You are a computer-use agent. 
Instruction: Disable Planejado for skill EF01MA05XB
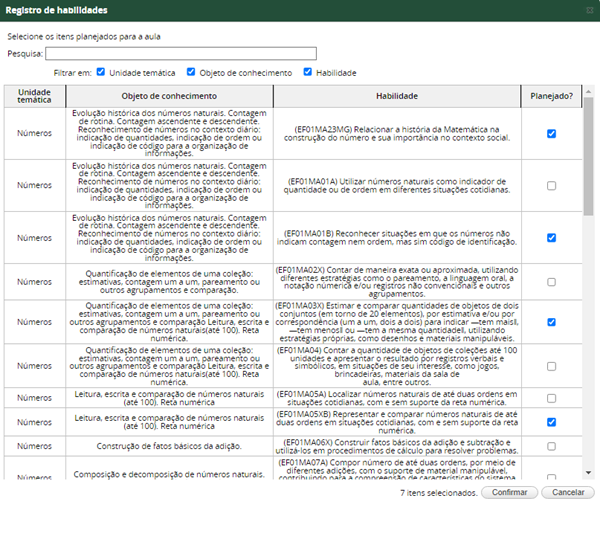(x=552, y=422)
